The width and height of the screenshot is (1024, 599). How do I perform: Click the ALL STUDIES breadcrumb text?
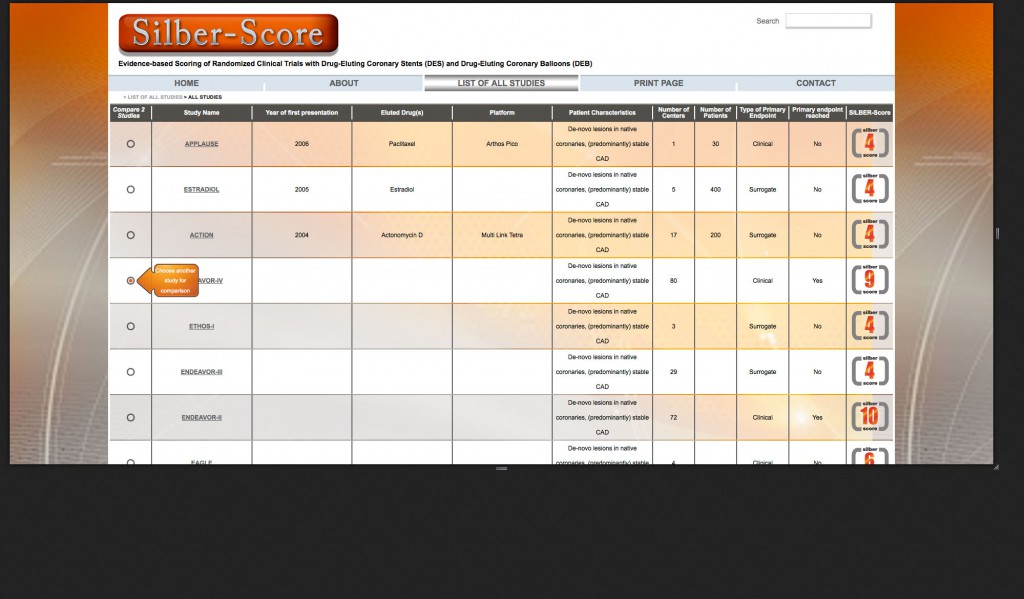tap(205, 97)
